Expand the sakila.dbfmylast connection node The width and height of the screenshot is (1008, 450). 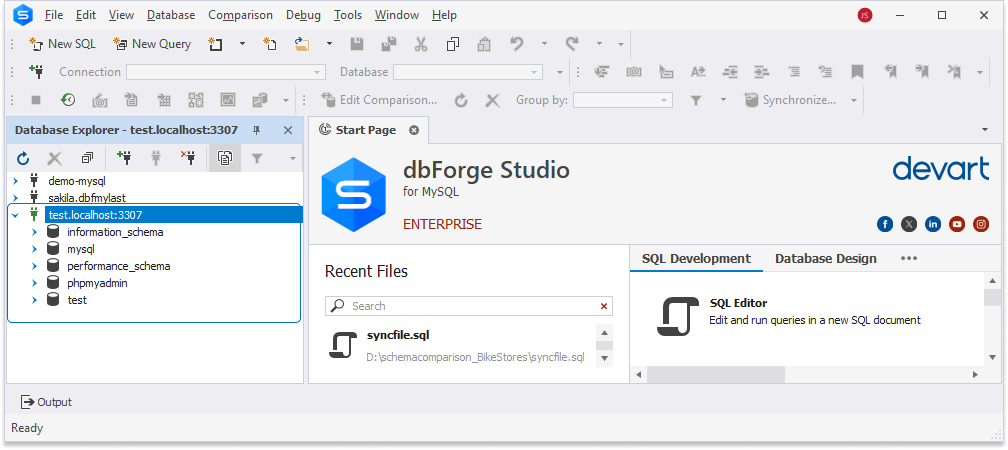(x=15, y=198)
